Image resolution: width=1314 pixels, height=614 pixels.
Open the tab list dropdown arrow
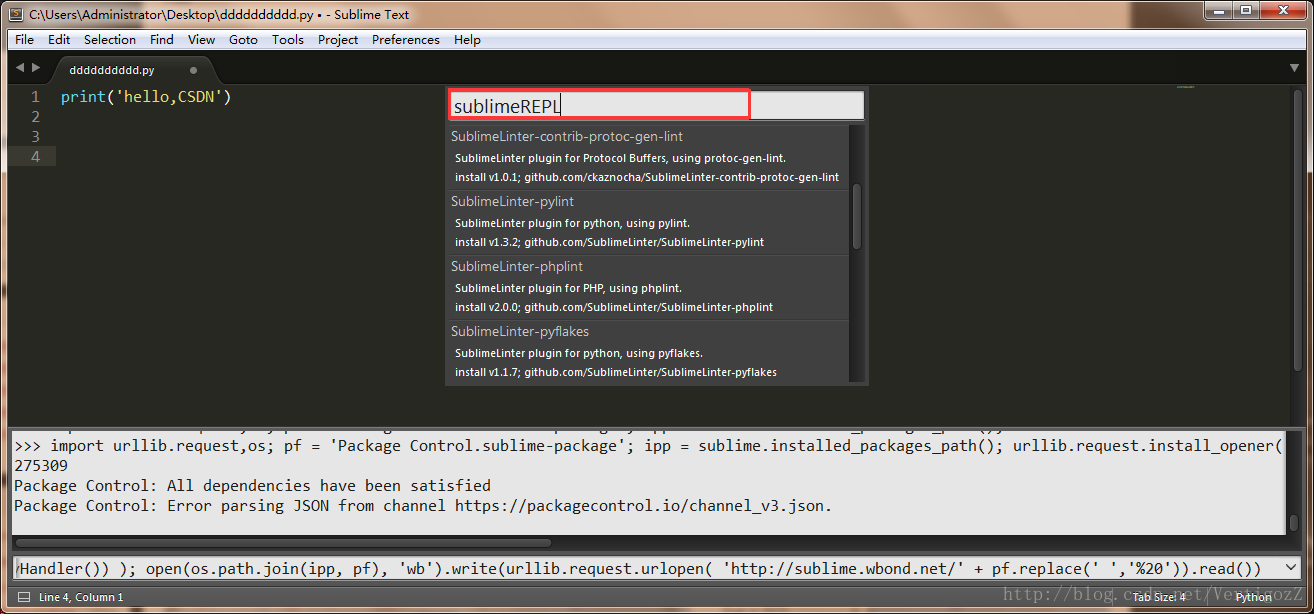click(1294, 68)
